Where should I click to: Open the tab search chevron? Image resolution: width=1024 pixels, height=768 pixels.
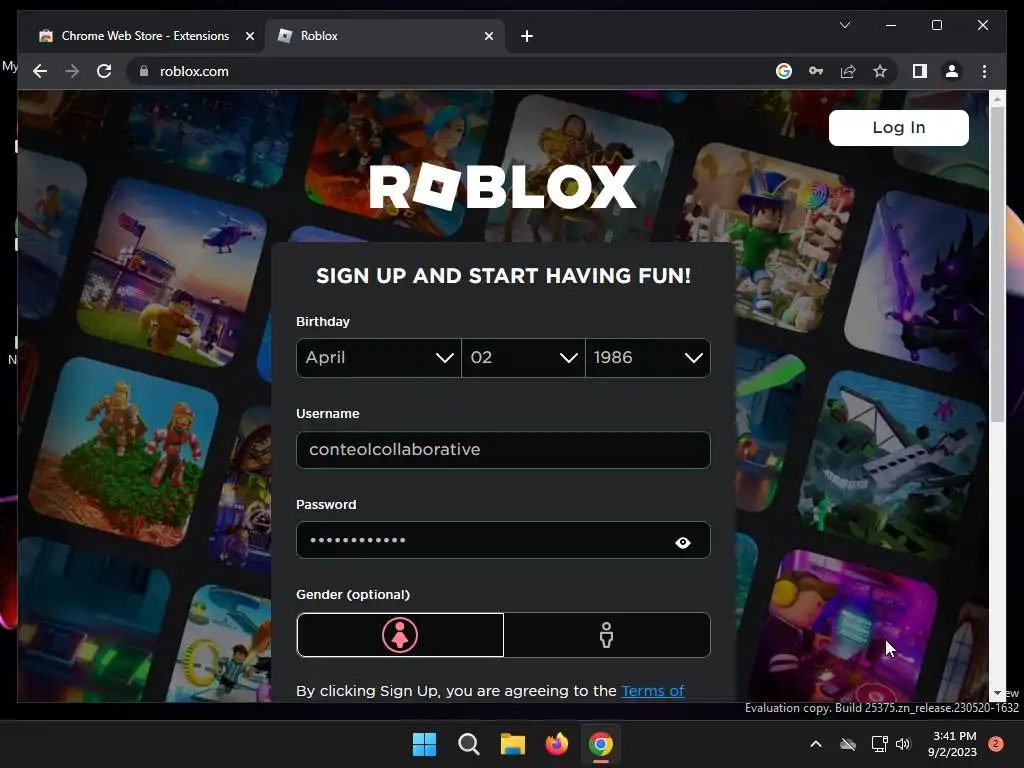[844, 25]
